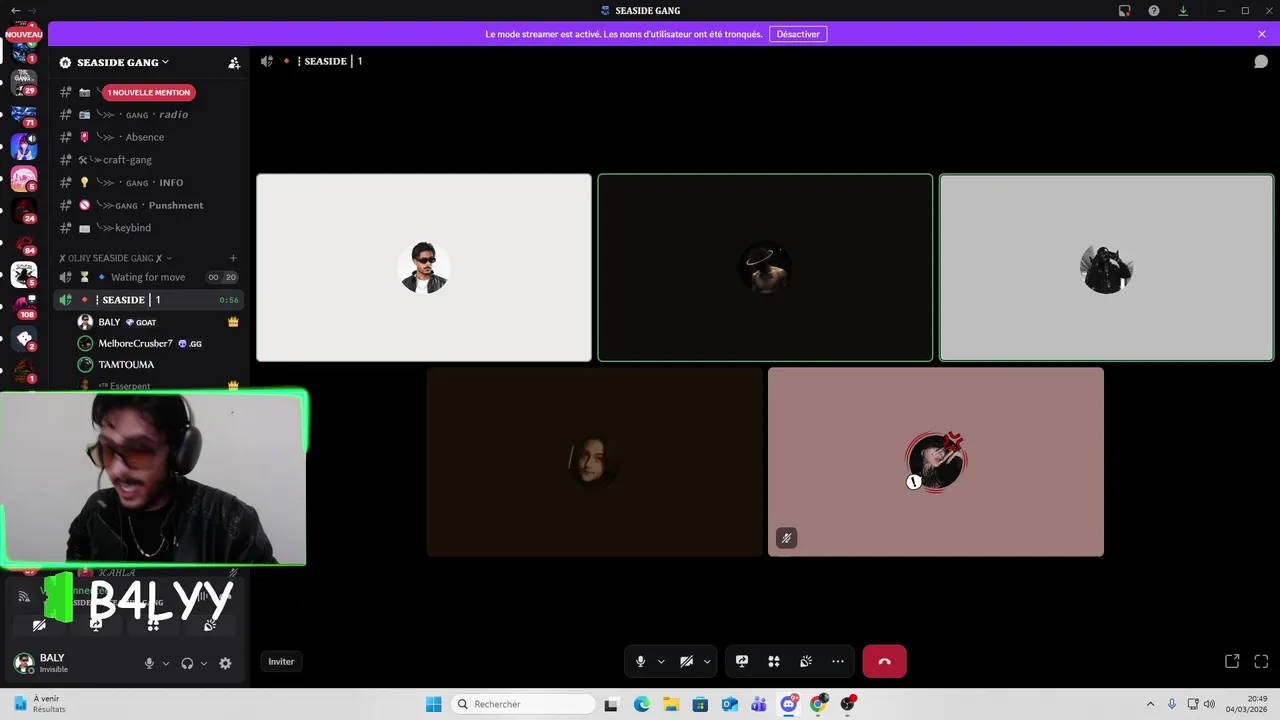Mute microphone in the BALY user panel
The width and height of the screenshot is (1280, 720).
(x=149, y=663)
